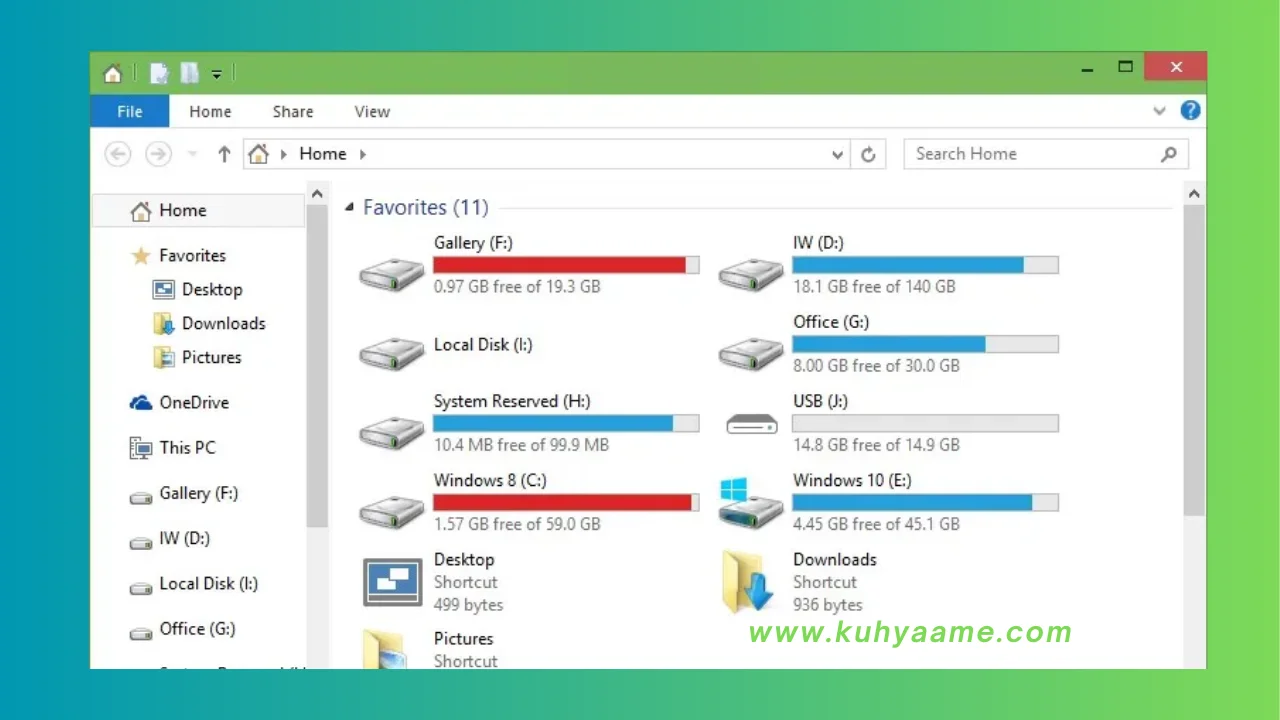
Task: Expand breadcrumb arrow after Home
Action: coord(362,154)
